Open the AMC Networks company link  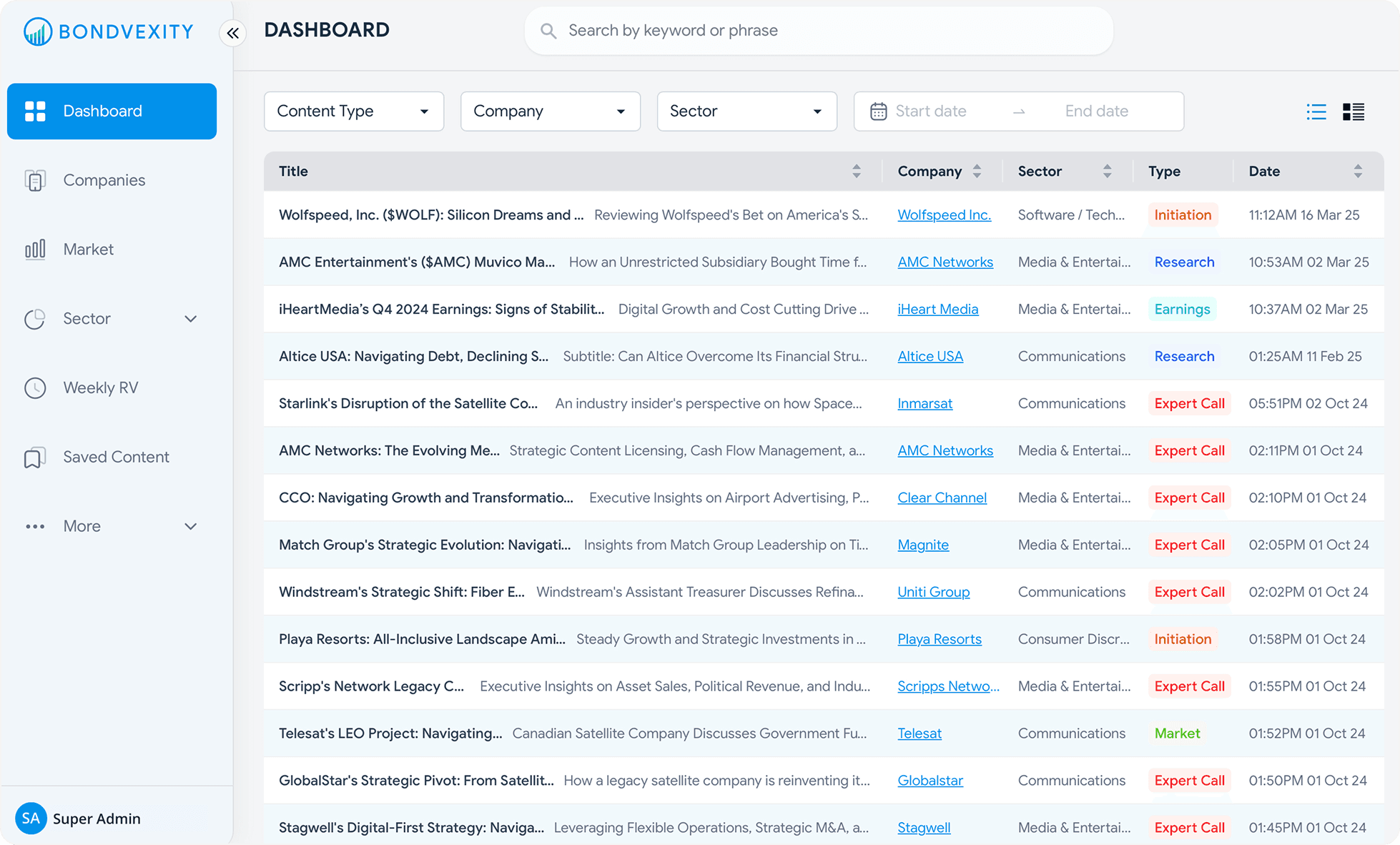coord(945,262)
